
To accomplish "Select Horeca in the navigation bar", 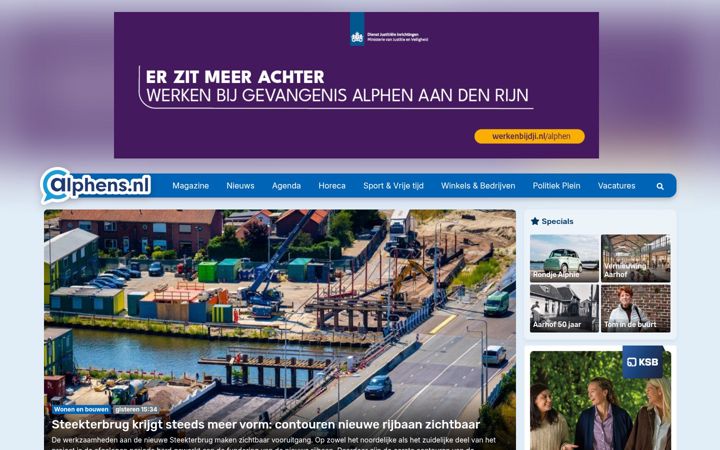I will (332, 186).
